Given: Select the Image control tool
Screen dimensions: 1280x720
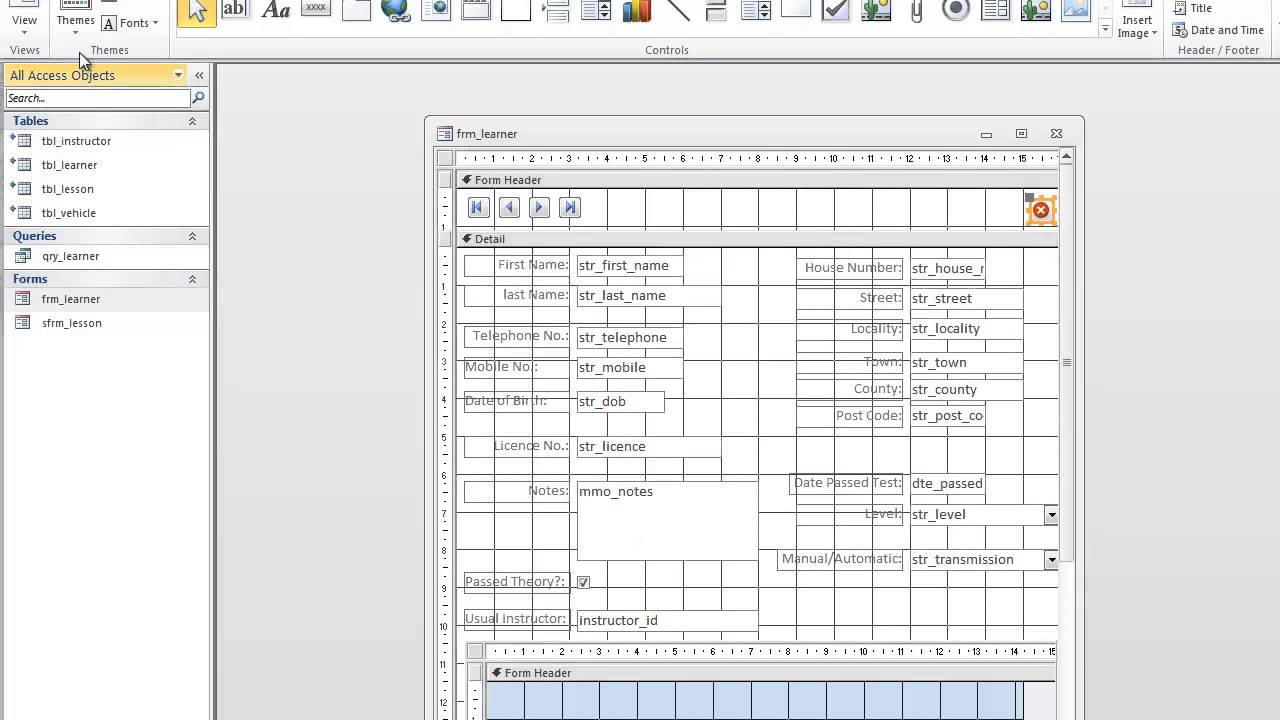Looking at the screenshot, I should (1076, 10).
